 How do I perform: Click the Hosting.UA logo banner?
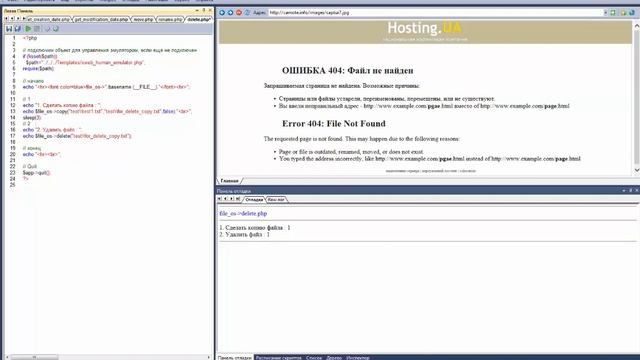coord(425,31)
